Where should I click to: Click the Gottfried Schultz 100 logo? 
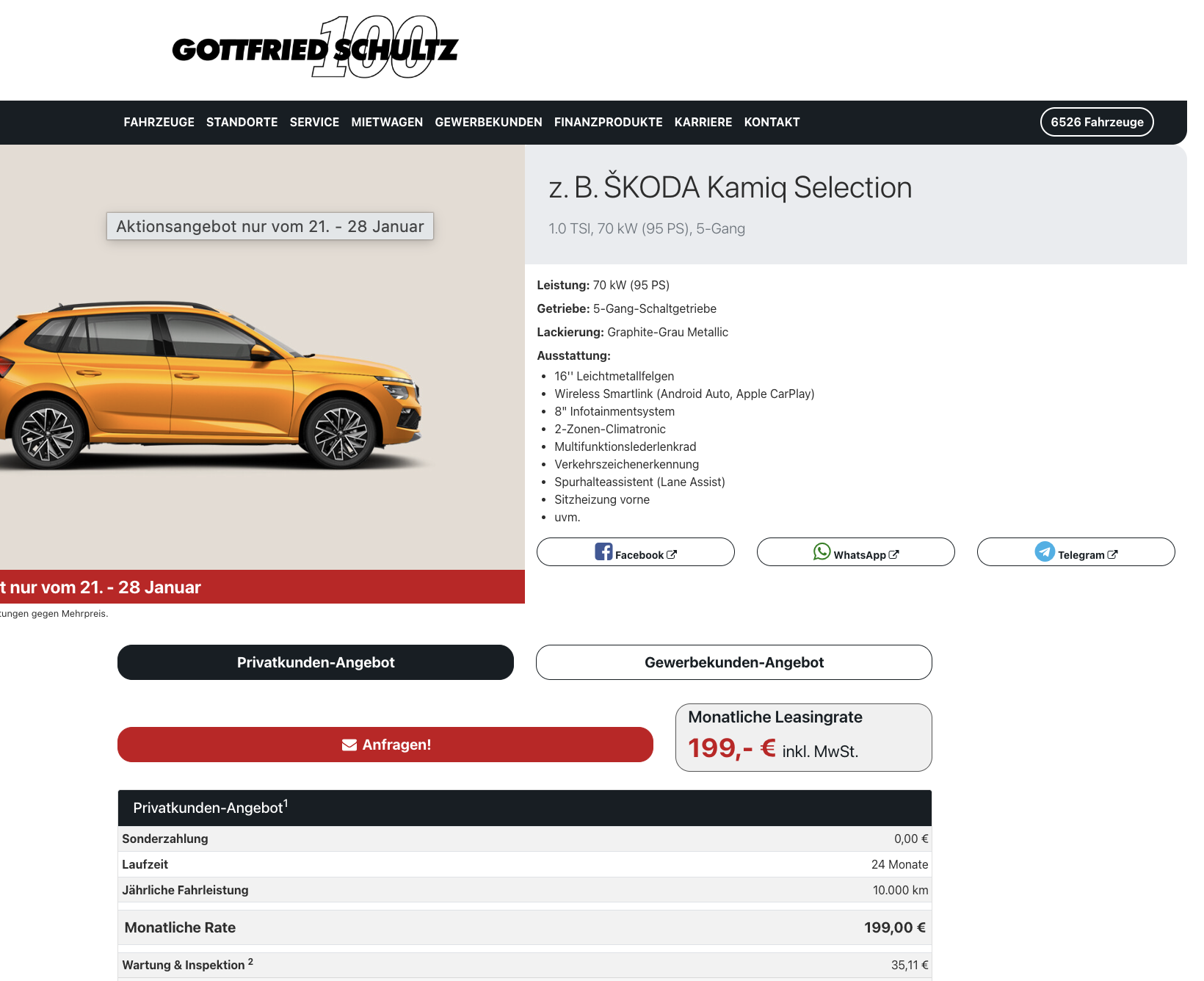[x=315, y=48]
